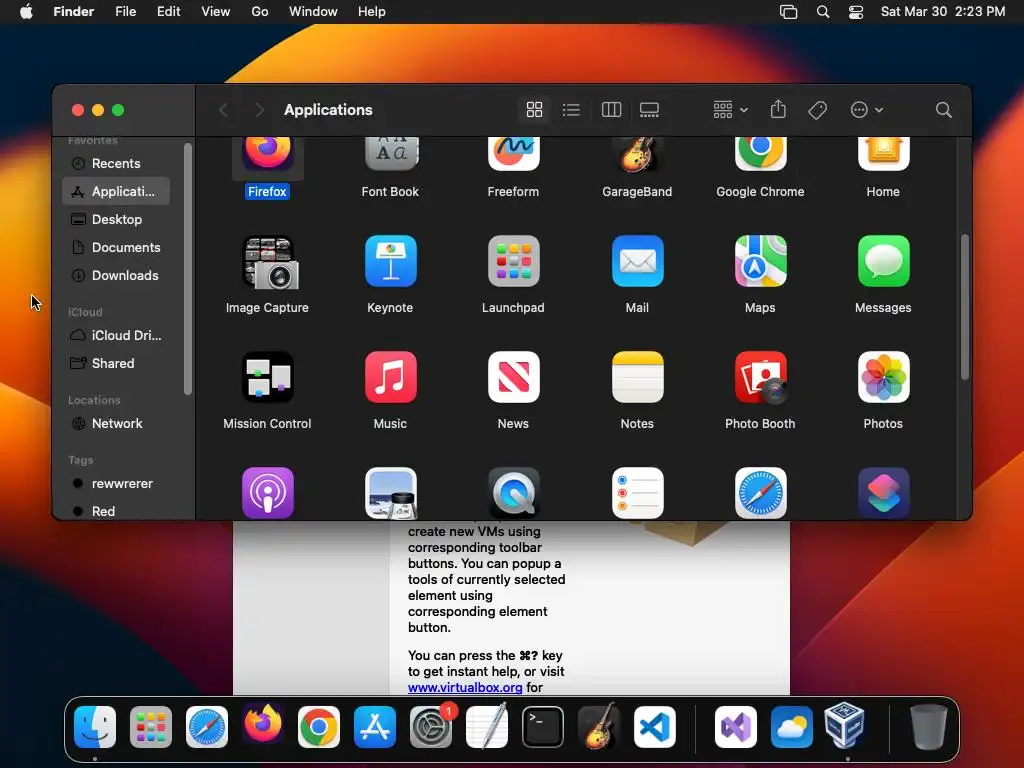Screen dimensions: 1024x768
Task: Select the Font Book application
Action: (391, 154)
